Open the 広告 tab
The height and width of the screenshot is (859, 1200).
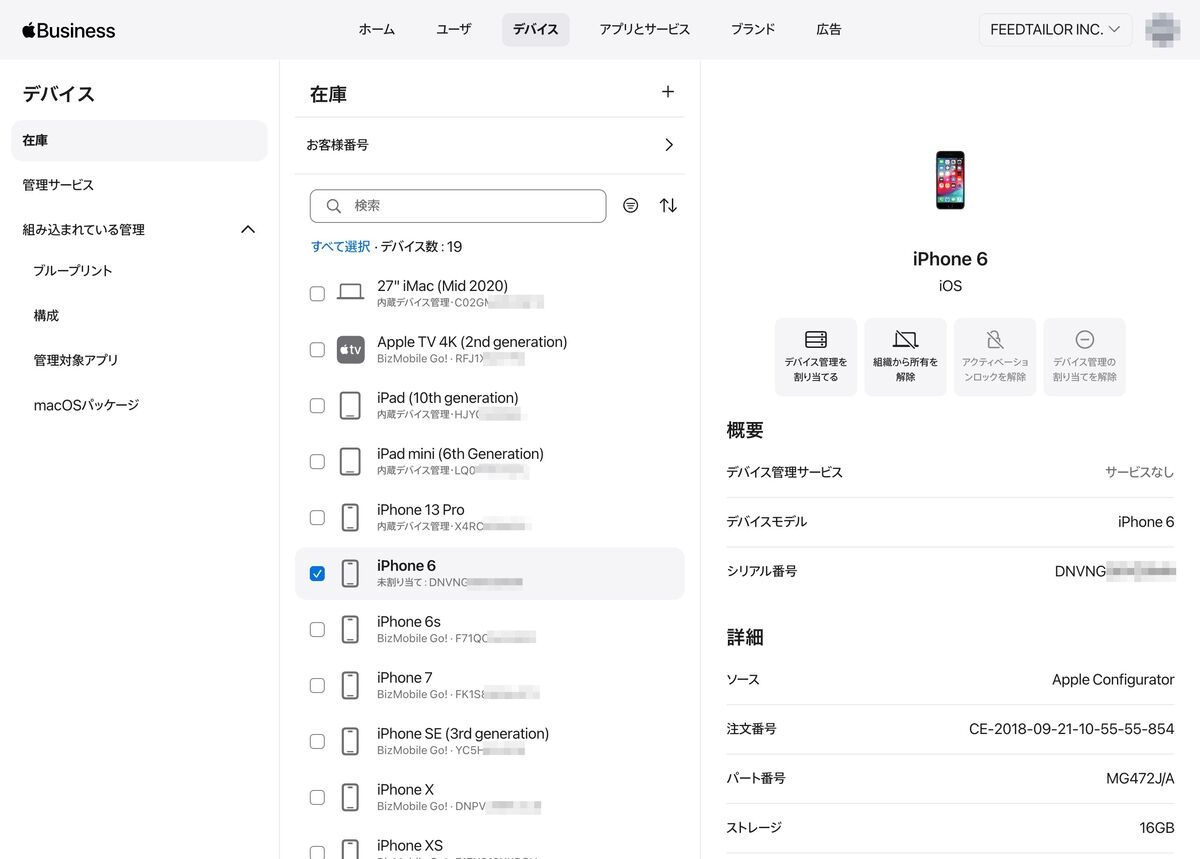[x=829, y=30]
